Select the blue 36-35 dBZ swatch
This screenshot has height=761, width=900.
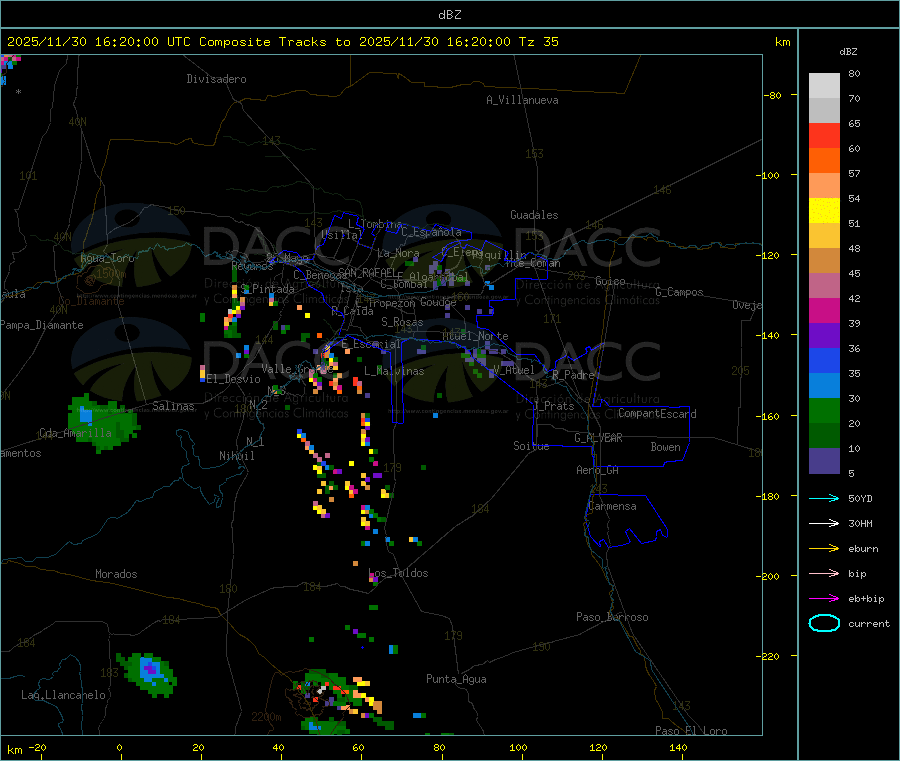824,360
